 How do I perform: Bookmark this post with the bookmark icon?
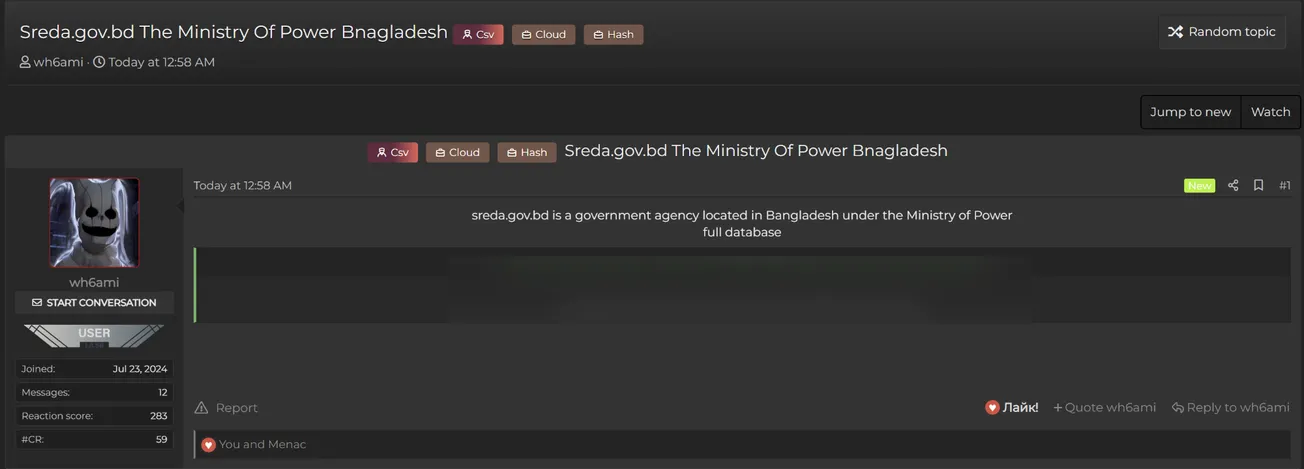point(1259,185)
